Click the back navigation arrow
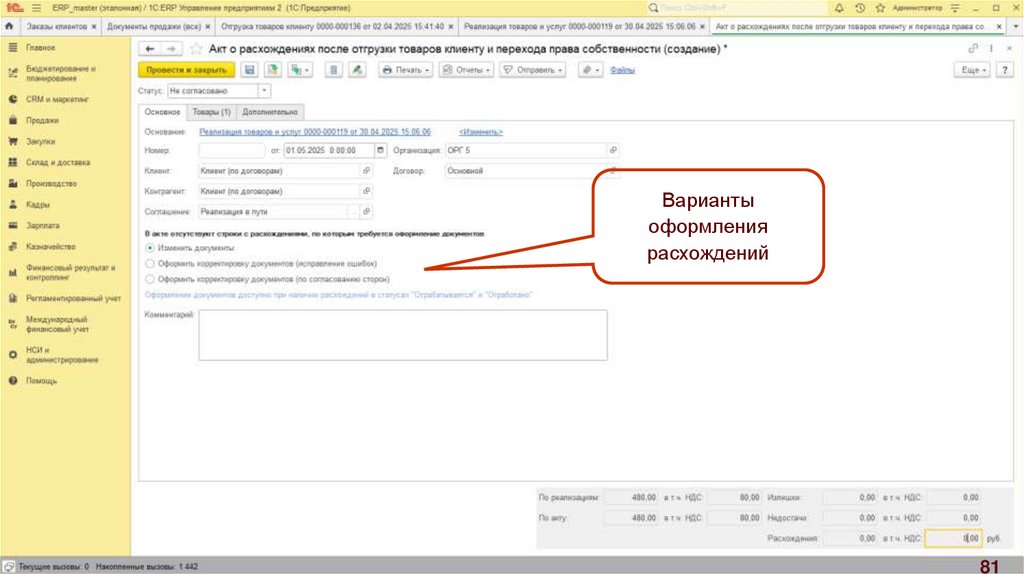Image resolution: width=1024 pixels, height=574 pixels. tap(150, 49)
